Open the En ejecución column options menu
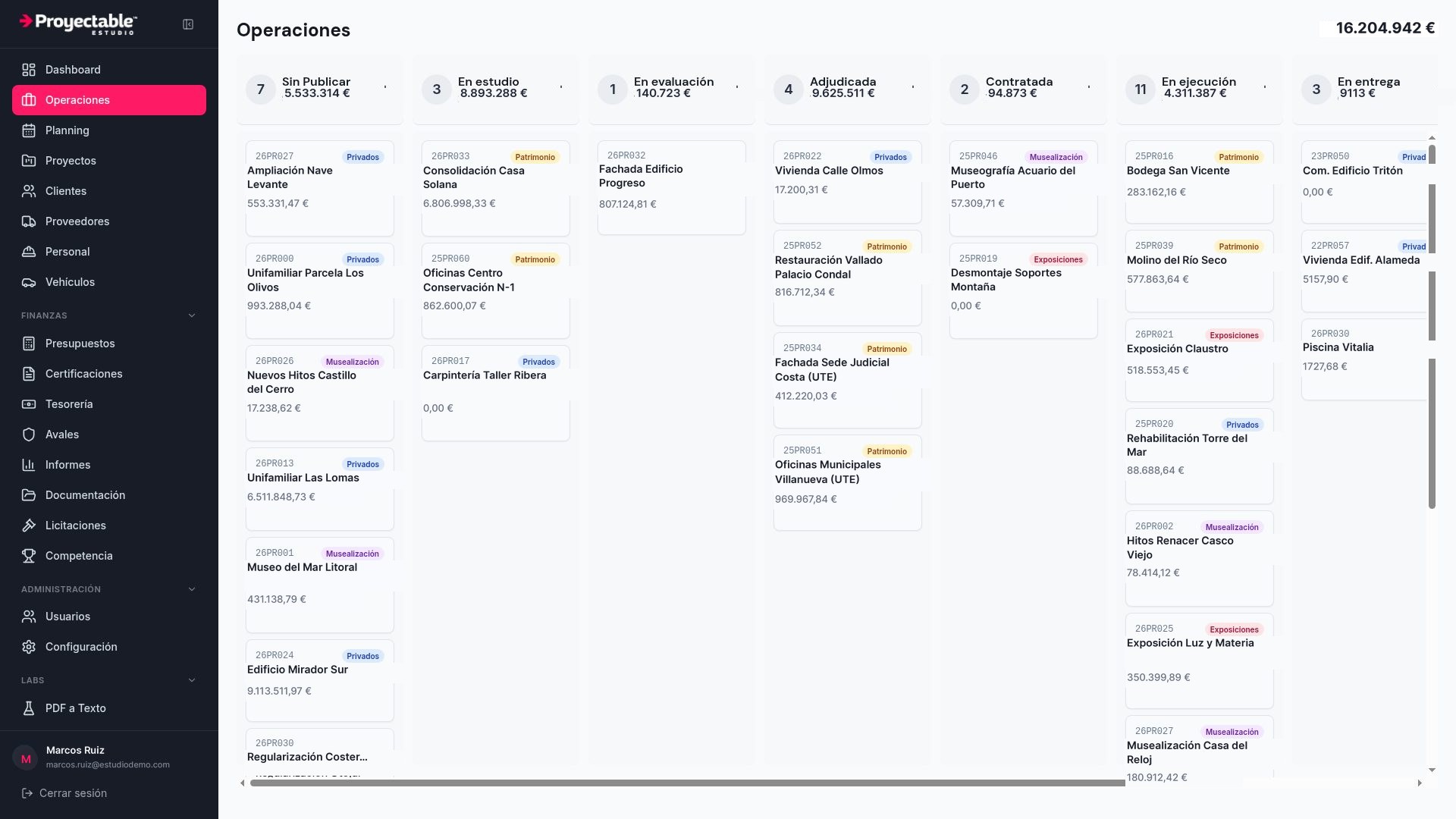 1265,87
